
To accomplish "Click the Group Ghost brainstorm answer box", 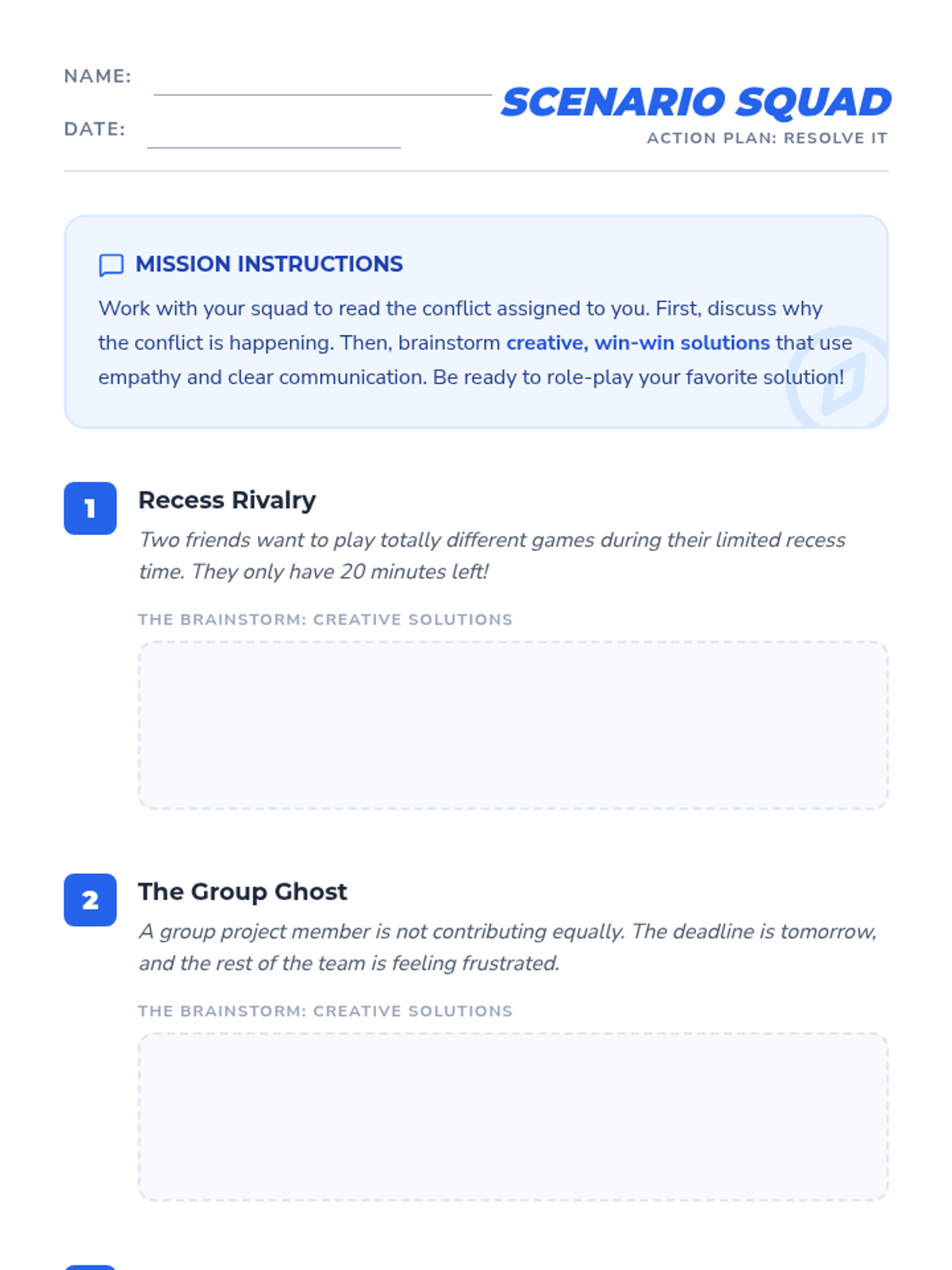I will click(513, 1117).
